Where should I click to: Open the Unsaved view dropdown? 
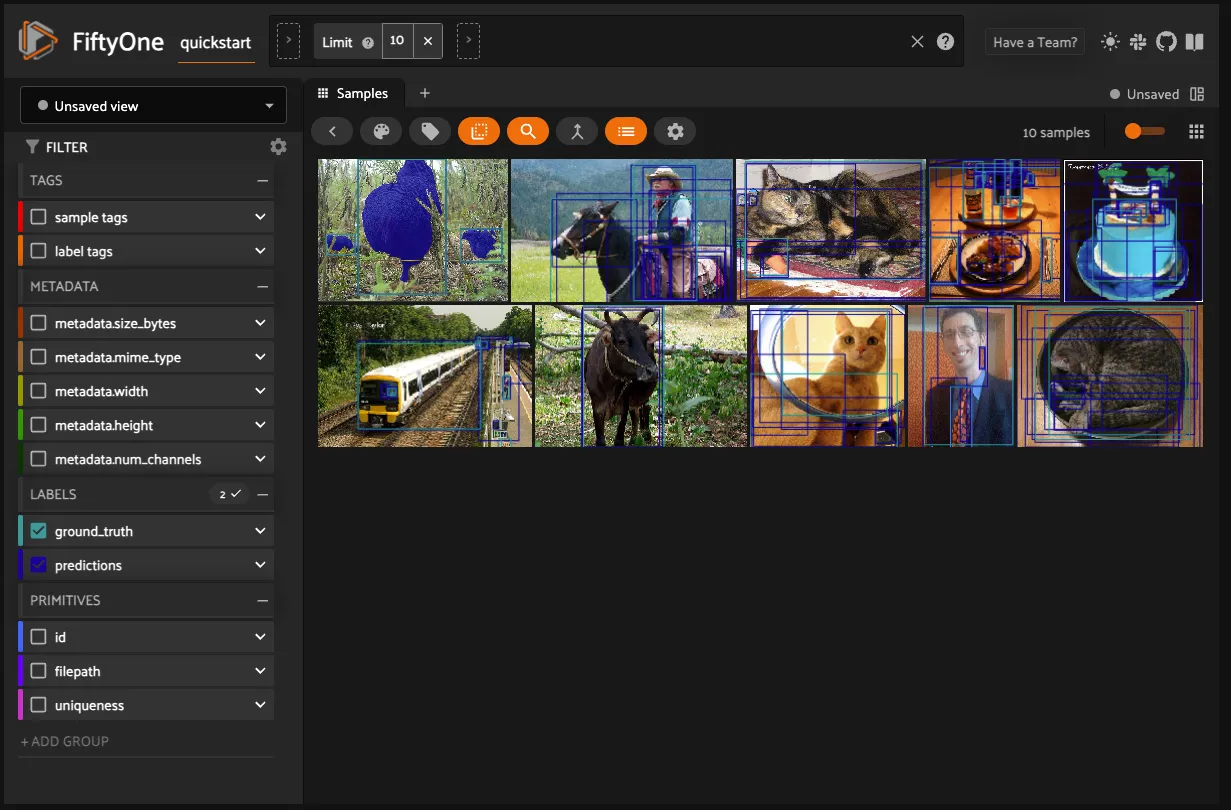pyautogui.click(x=153, y=105)
